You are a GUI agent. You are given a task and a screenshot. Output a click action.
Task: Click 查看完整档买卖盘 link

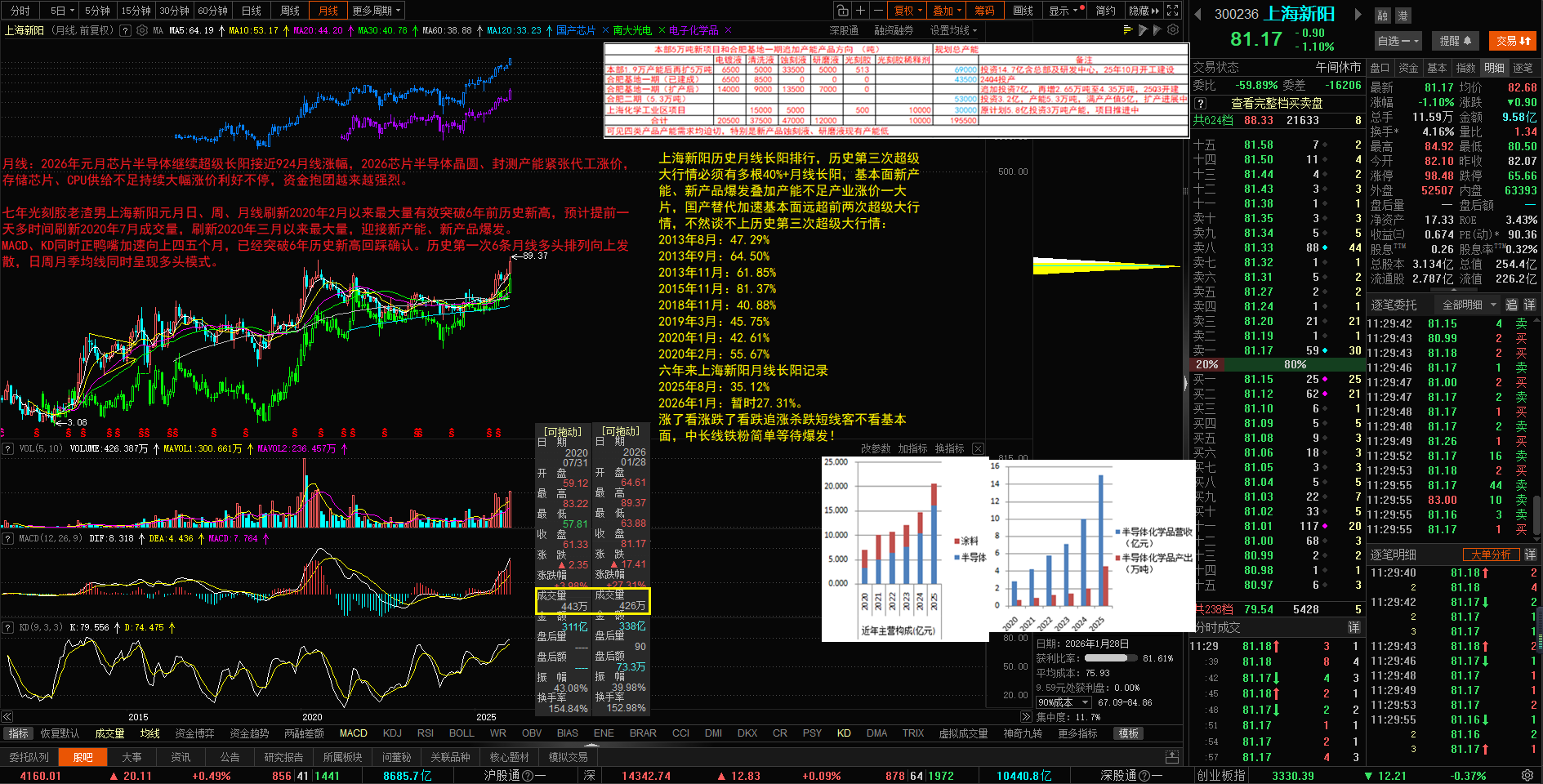(1277, 103)
